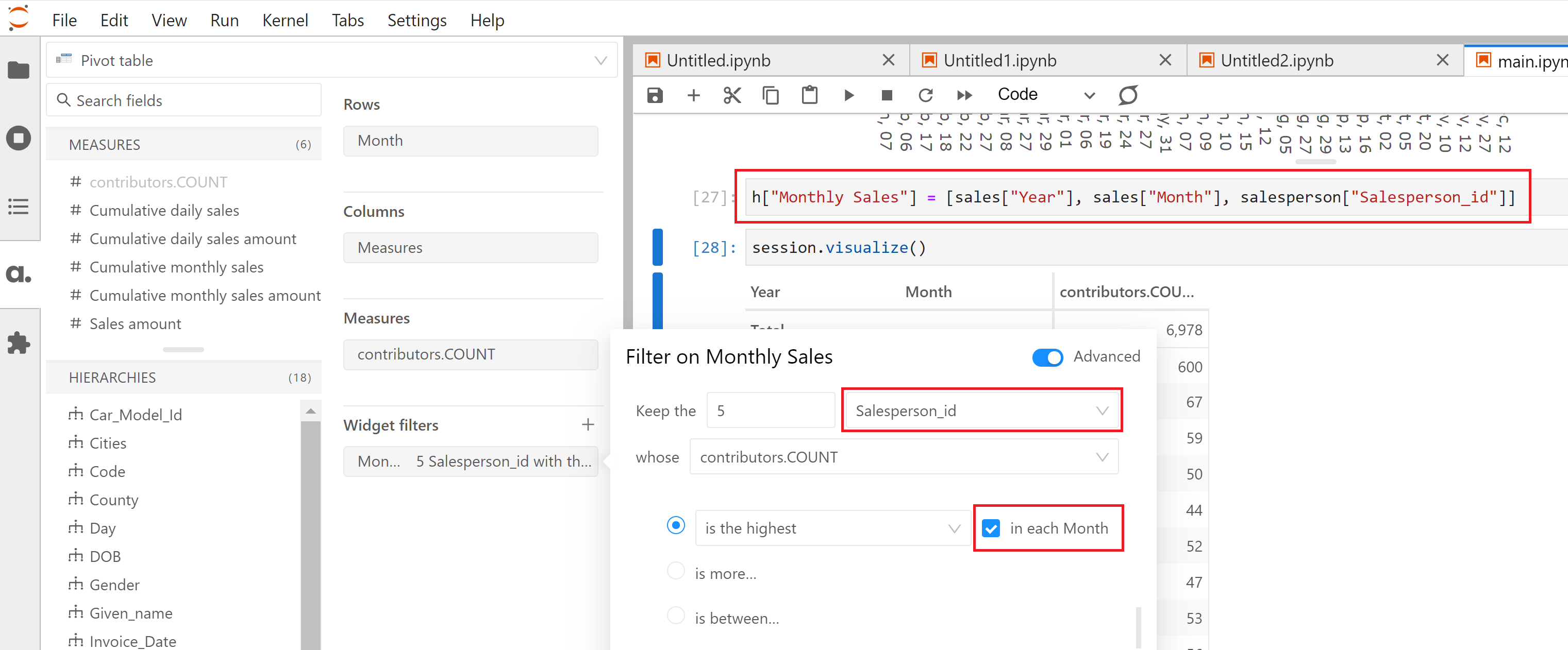1568x650 pixels.
Task: Expand the Salesperson_id level dropdown
Action: coord(981,410)
